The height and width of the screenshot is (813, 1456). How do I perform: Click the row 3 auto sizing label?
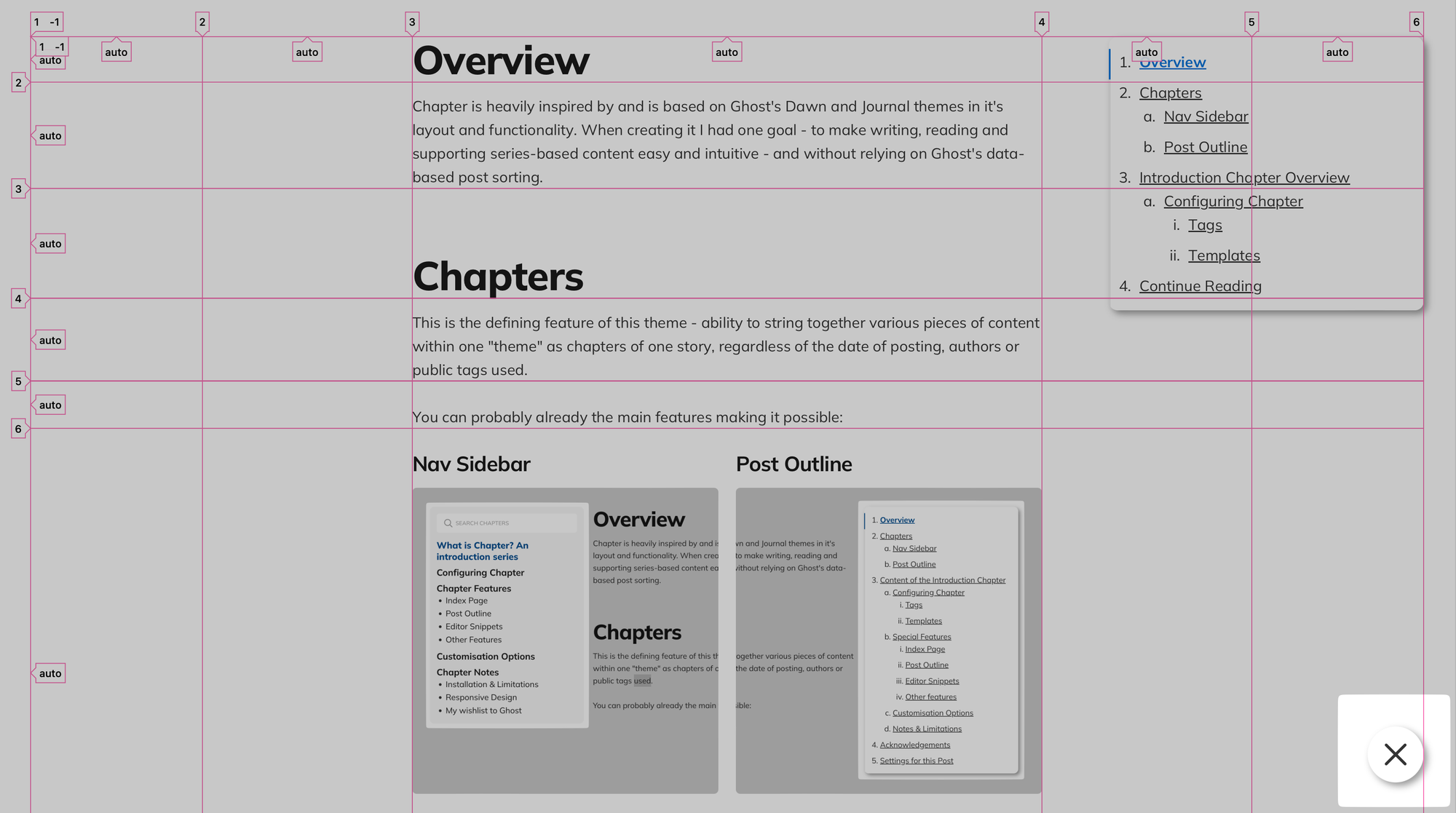click(49, 243)
